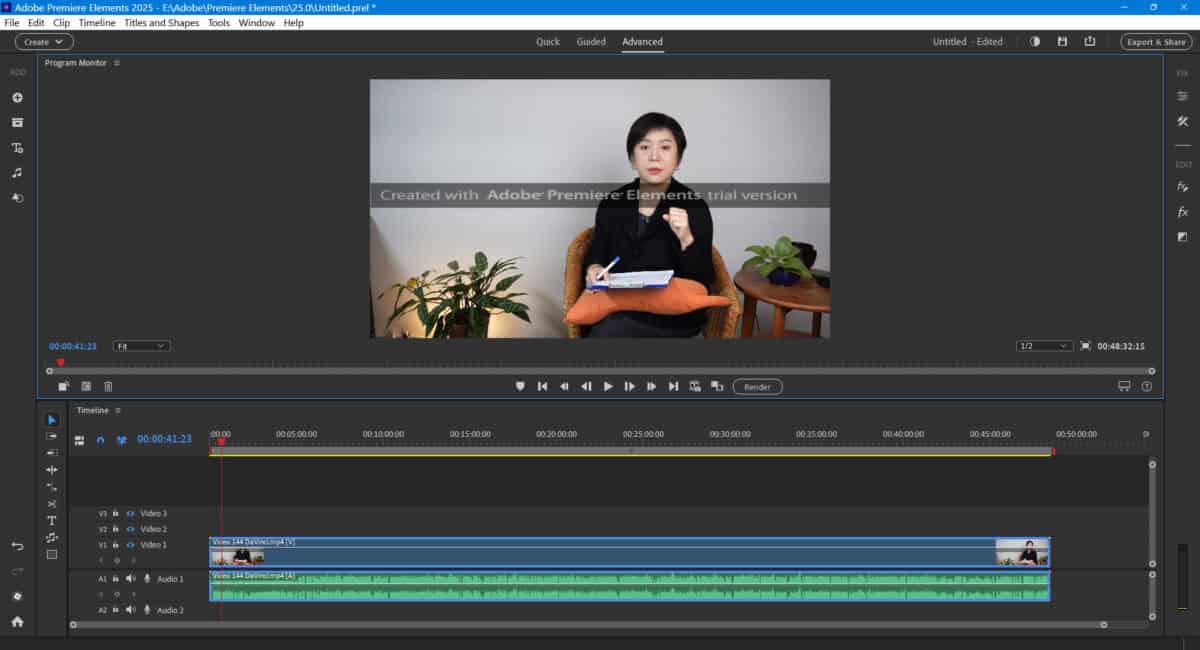This screenshot has width=1200, height=650.
Task: Select the Video 144 DaVinci.mp4 [V] clip
Action: tap(630, 552)
